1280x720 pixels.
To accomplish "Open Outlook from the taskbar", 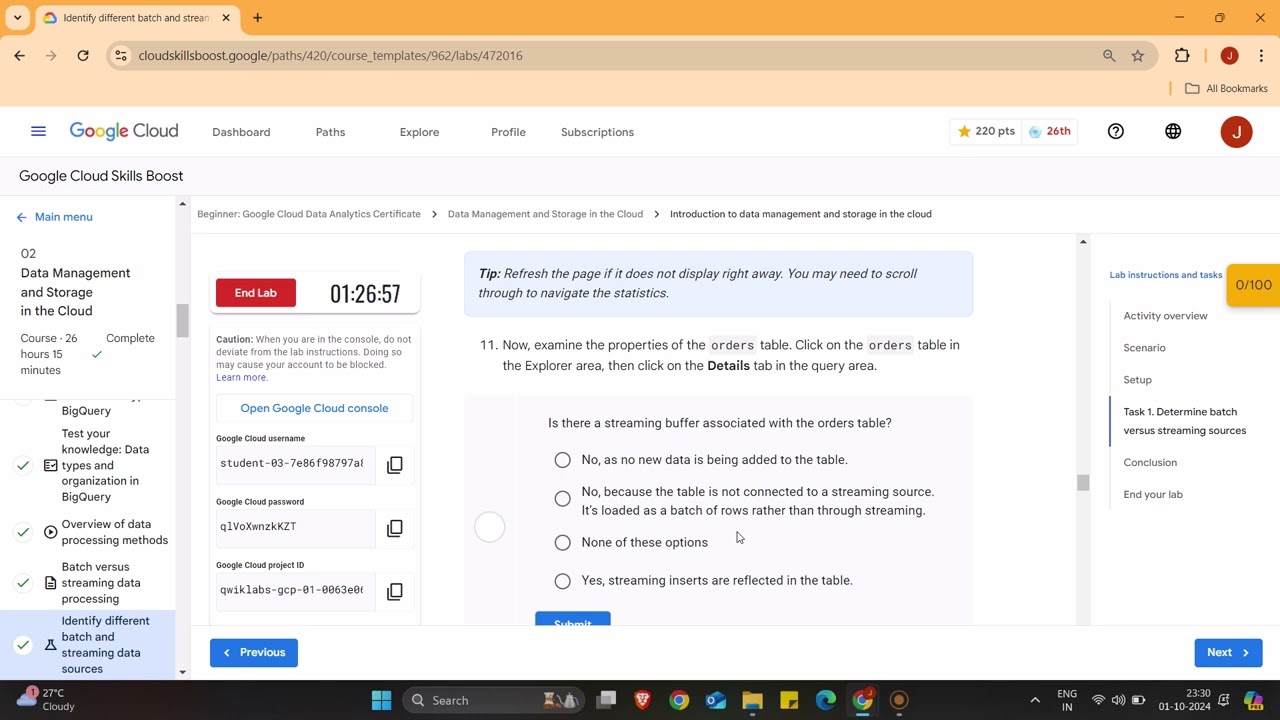I will (x=715, y=700).
